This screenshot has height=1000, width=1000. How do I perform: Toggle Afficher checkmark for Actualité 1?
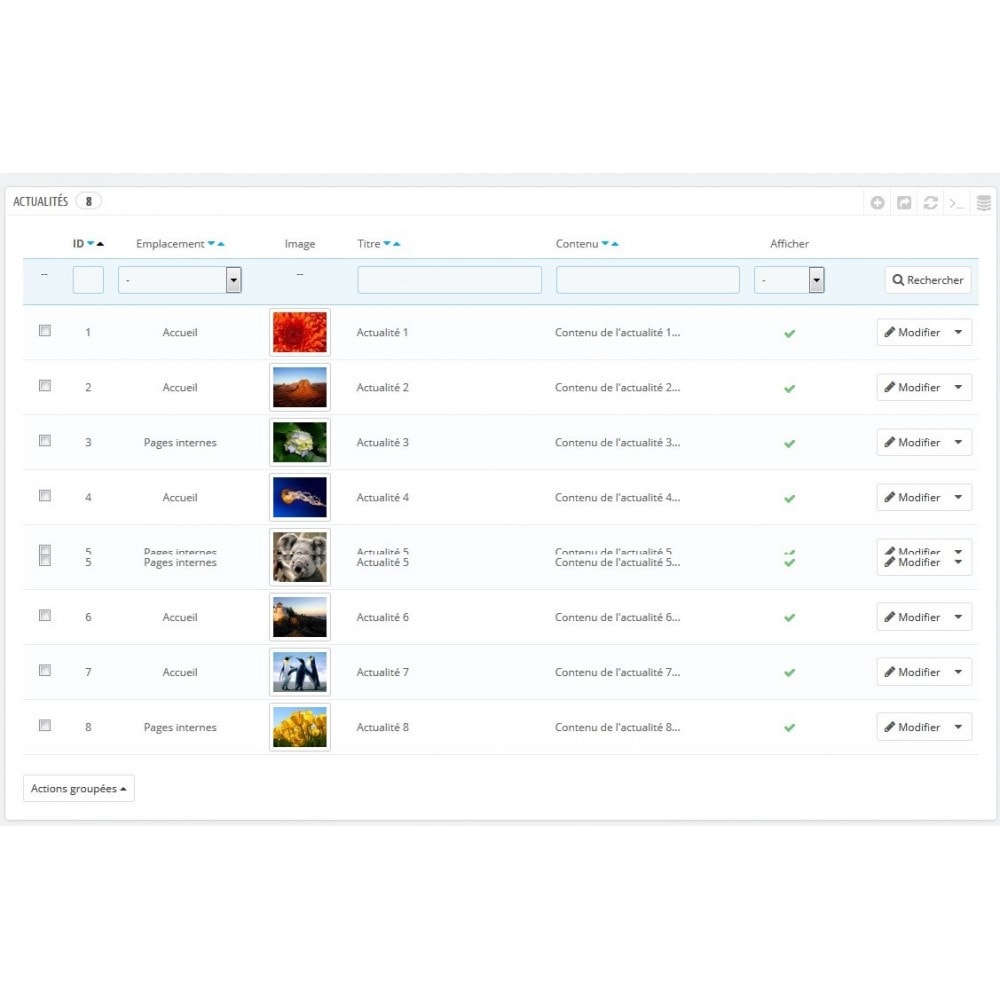(x=790, y=334)
